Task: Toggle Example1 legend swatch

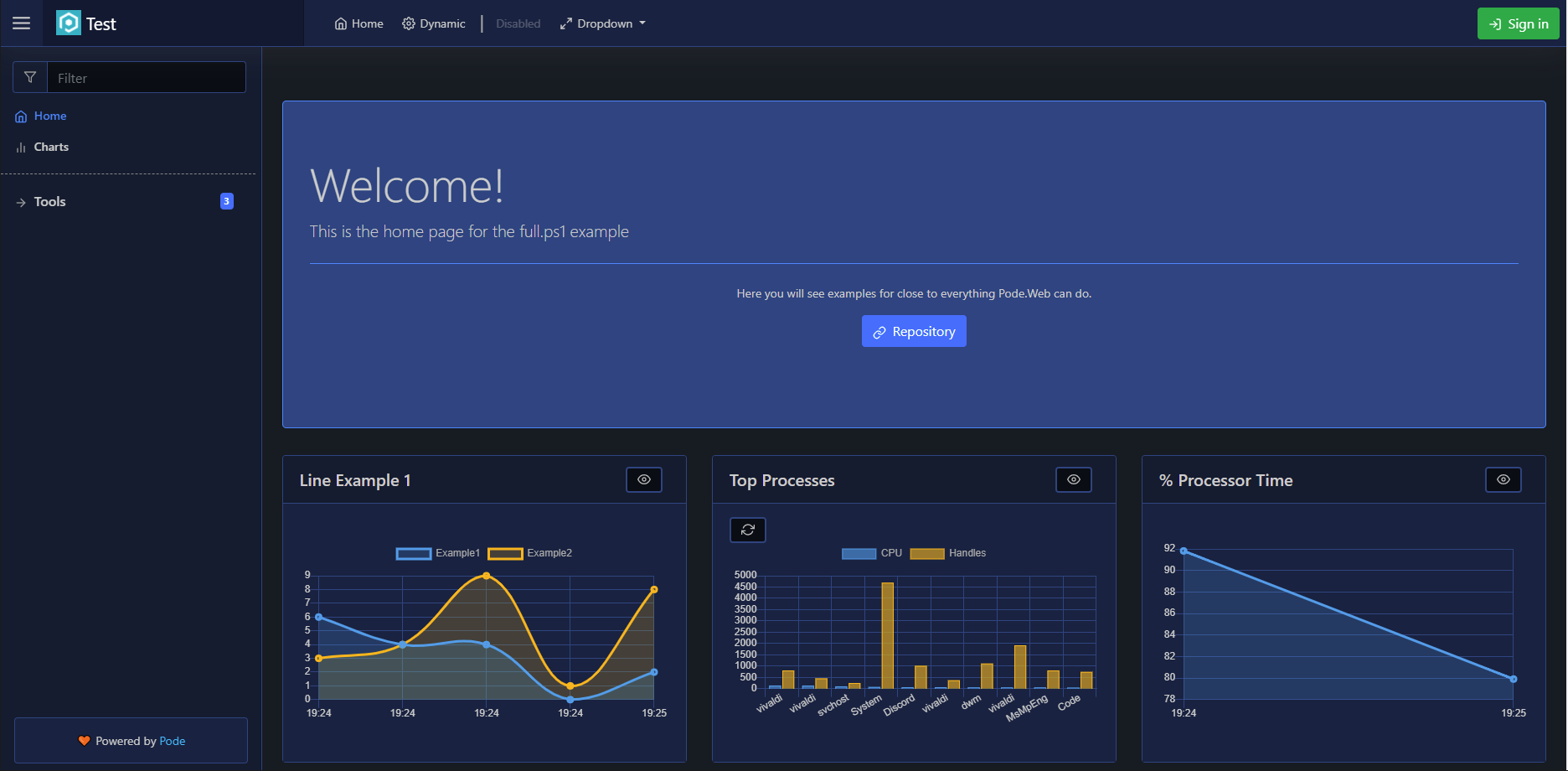Action: pyautogui.click(x=414, y=553)
